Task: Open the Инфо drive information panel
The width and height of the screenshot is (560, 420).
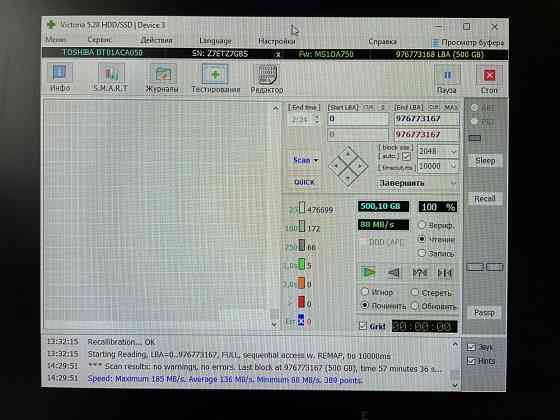Action: tap(60, 77)
